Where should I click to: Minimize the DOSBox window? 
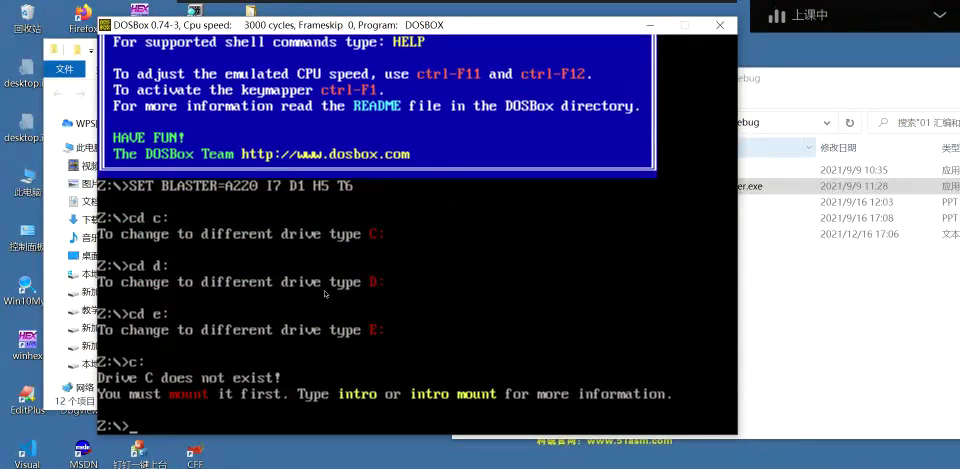[650, 25]
